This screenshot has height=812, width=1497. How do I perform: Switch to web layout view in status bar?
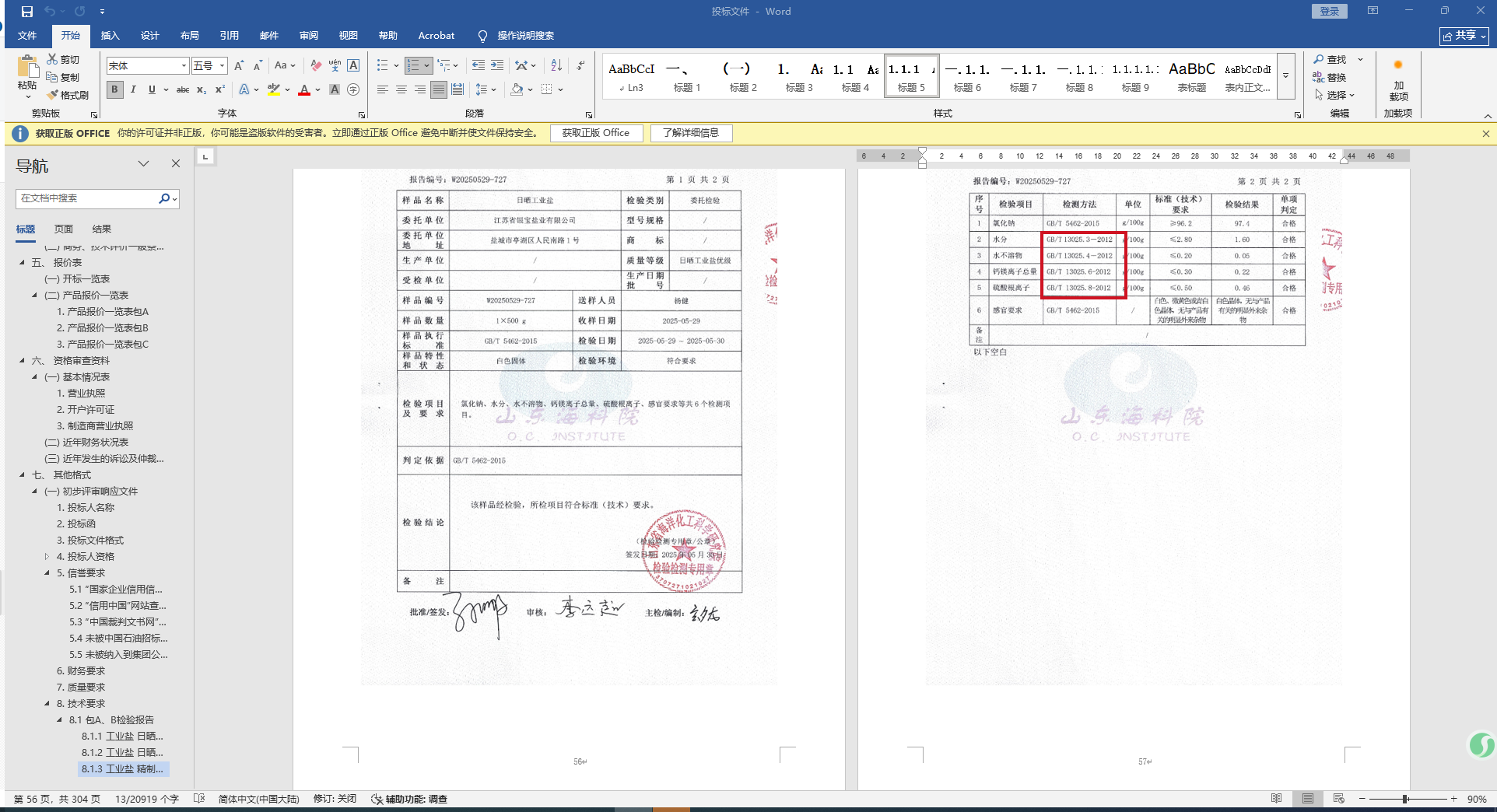tap(1338, 799)
